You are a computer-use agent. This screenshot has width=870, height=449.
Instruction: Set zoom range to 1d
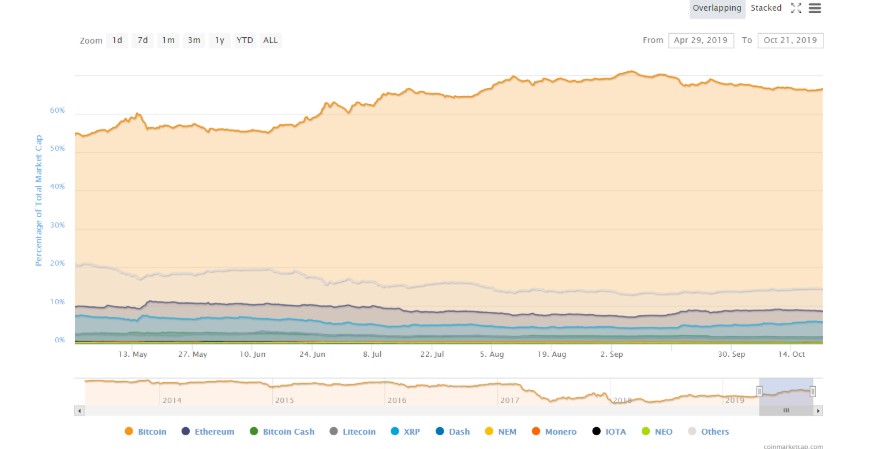[x=117, y=41]
